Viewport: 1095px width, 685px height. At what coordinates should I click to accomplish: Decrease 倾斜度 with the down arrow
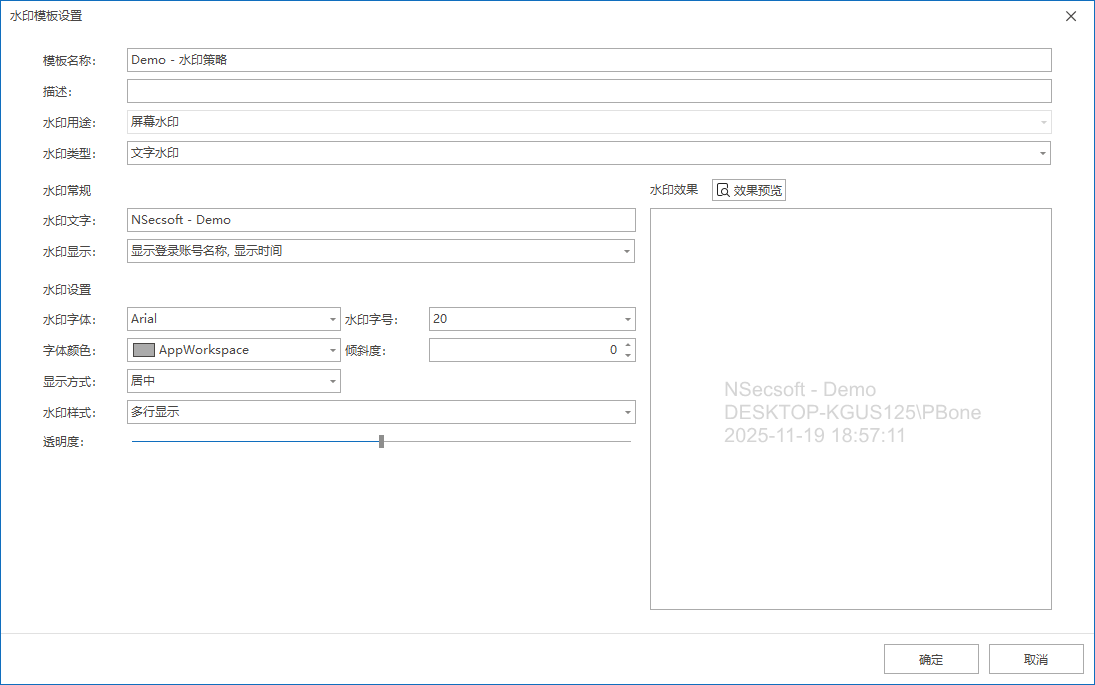628,356
